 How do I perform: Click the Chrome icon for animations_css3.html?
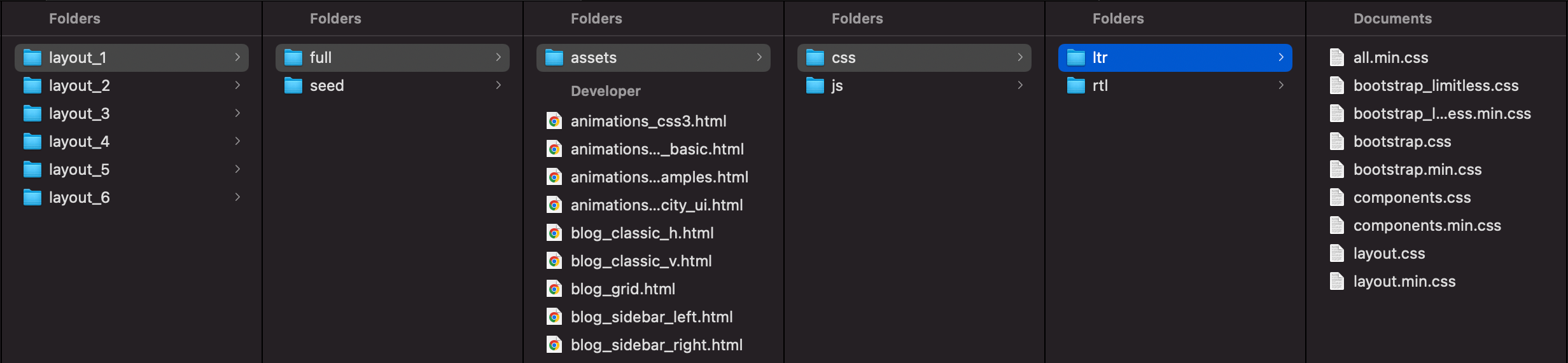555,121
